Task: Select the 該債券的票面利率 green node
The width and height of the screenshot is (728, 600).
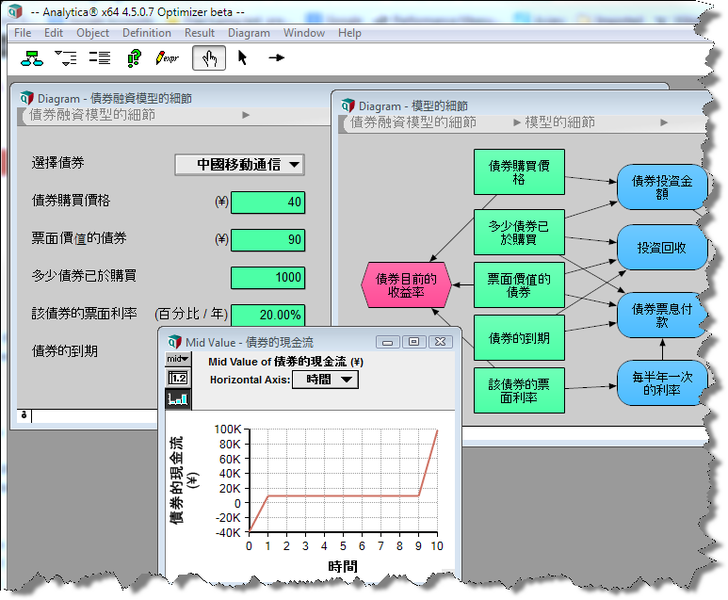Action: pos(519,391)
